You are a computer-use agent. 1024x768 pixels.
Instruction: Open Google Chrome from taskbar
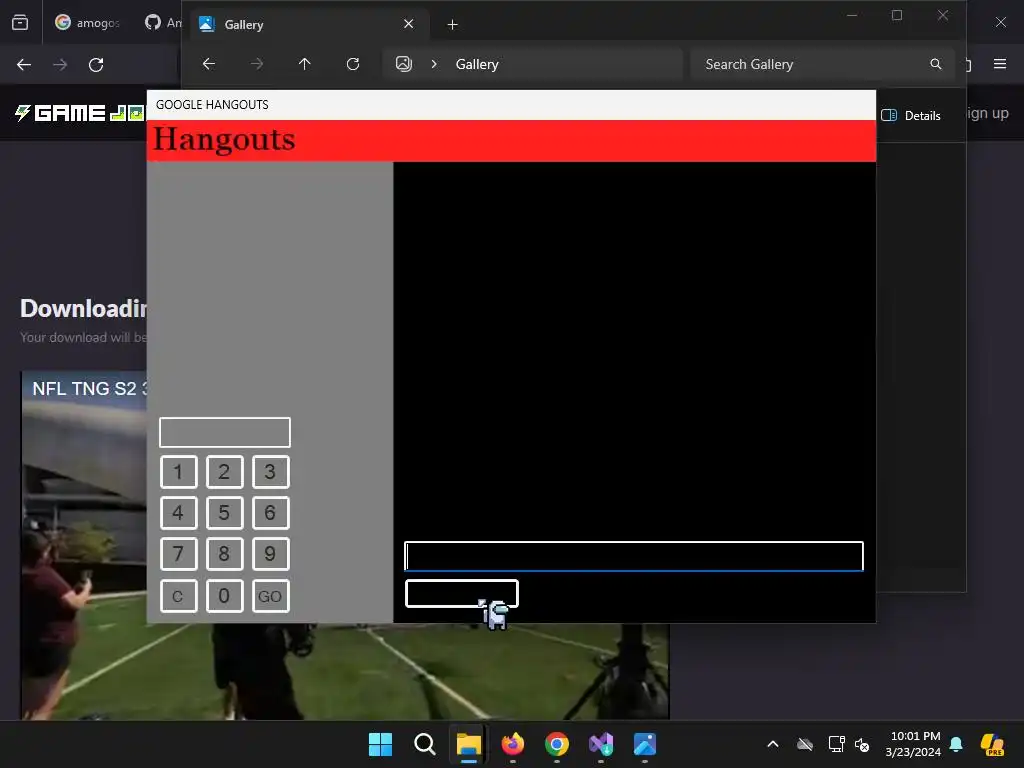556,744
